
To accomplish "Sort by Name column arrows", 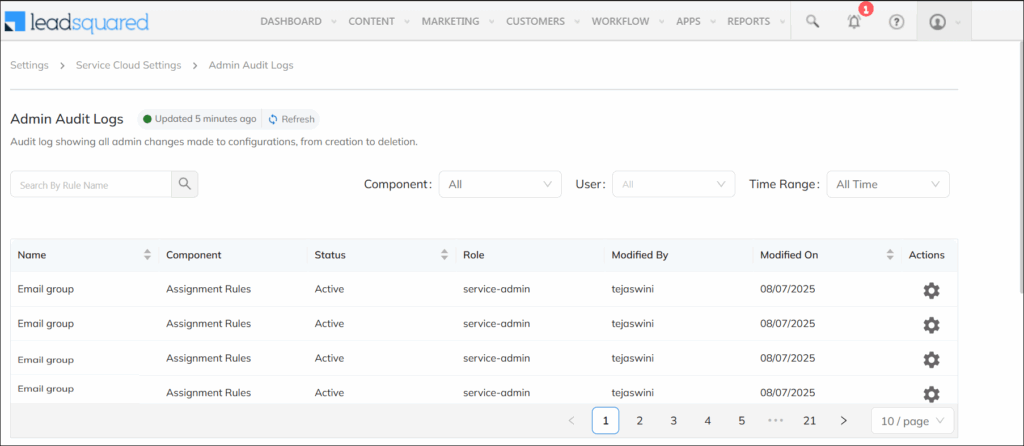I will (148, 255).
